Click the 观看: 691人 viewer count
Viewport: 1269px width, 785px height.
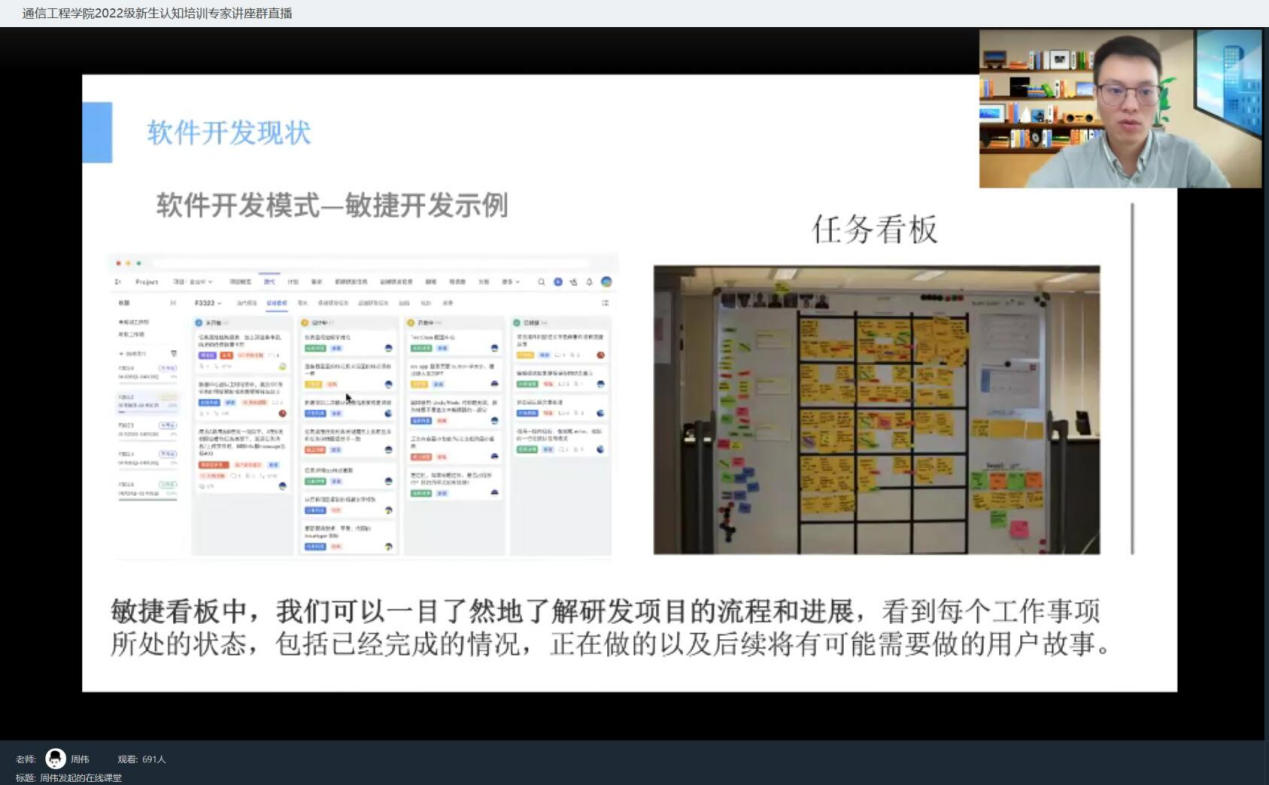click(x=142, y=759)
